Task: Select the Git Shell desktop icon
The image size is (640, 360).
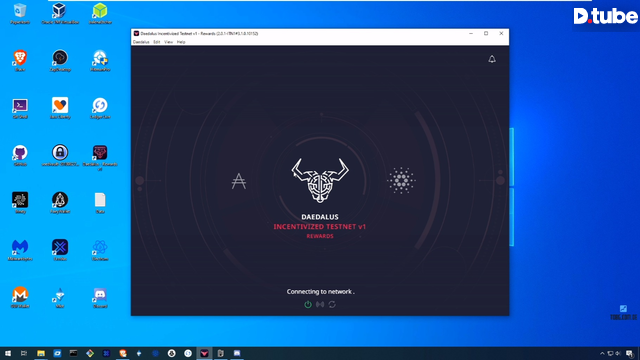Action: (x=20, y=108)
